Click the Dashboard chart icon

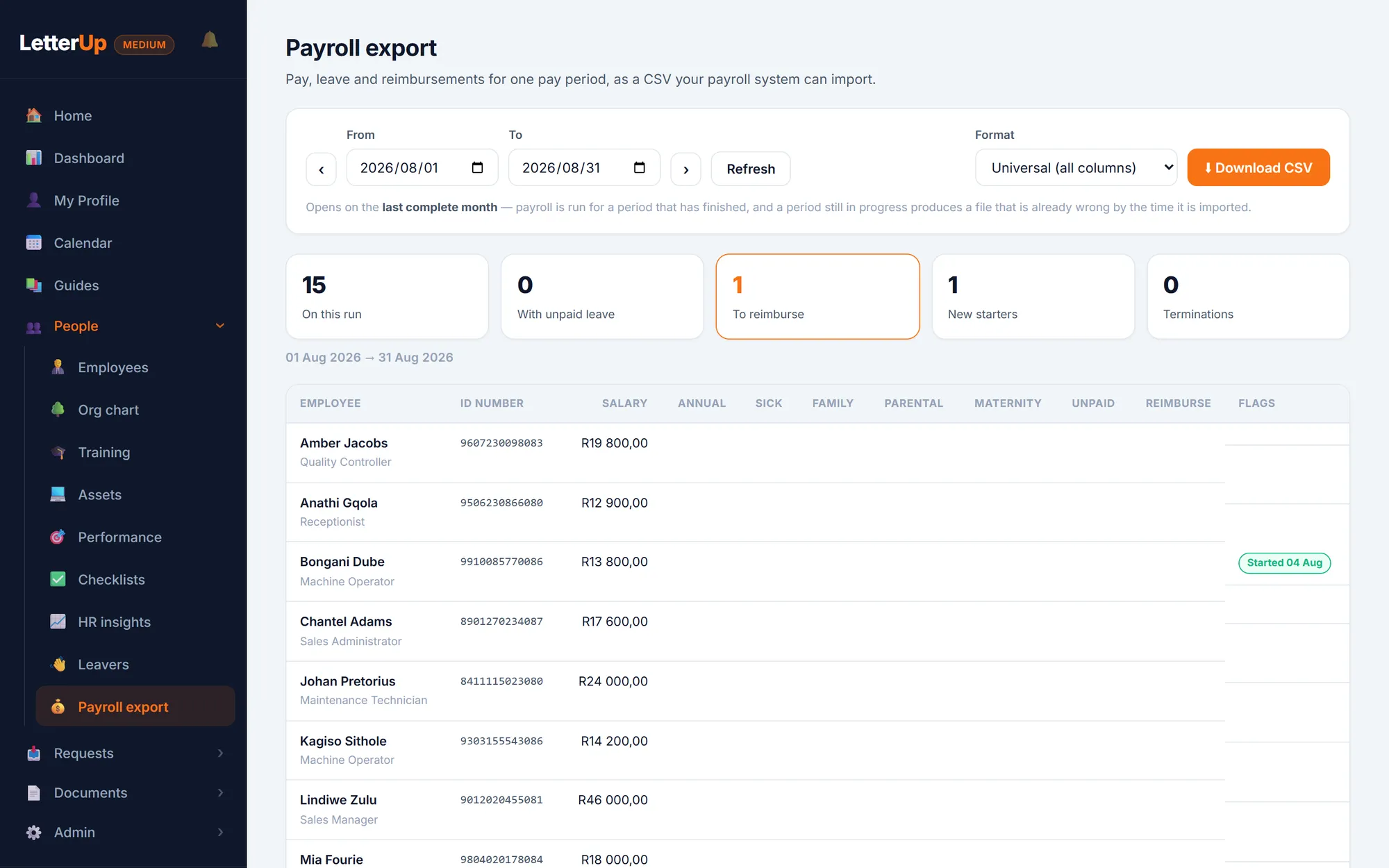[x=33, y=158]
